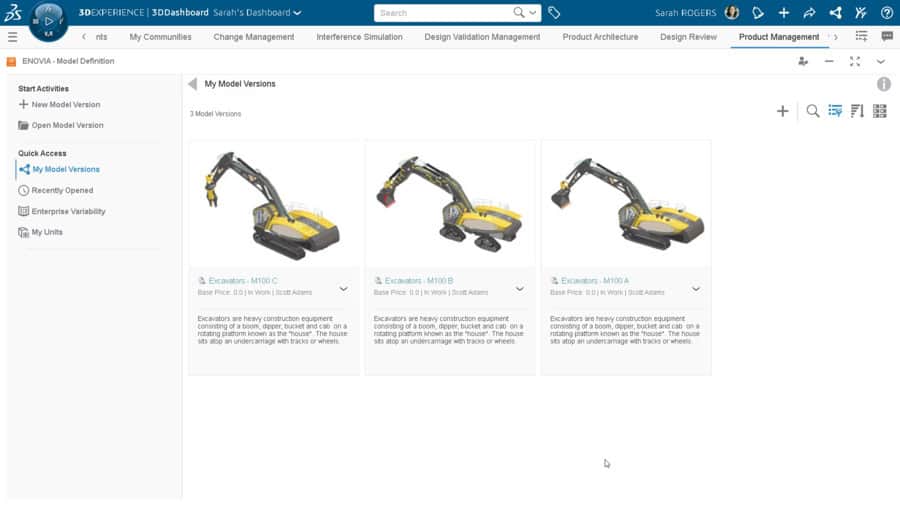The width and height of the screenshot is (900, 506).
Task: Select the Product Management tab
Action: (x=779, y=37)
